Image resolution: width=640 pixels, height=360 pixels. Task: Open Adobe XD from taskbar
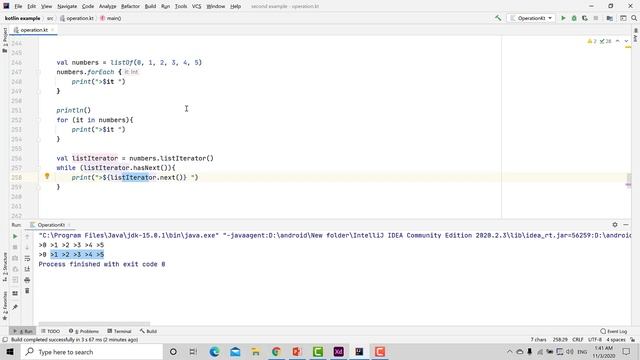[338, 352]
